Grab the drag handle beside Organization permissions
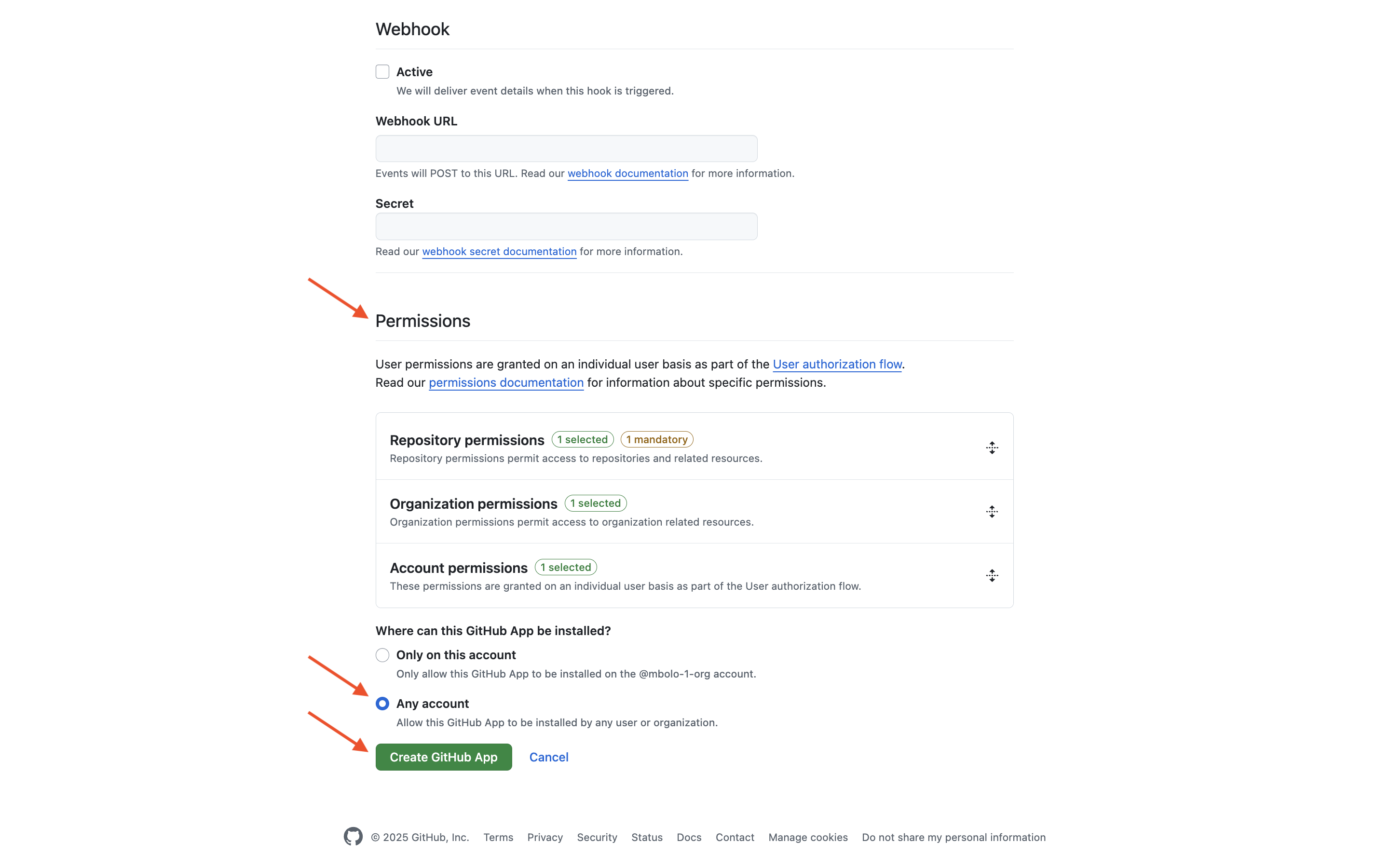 pyautogui.click(x=992, y=511)
